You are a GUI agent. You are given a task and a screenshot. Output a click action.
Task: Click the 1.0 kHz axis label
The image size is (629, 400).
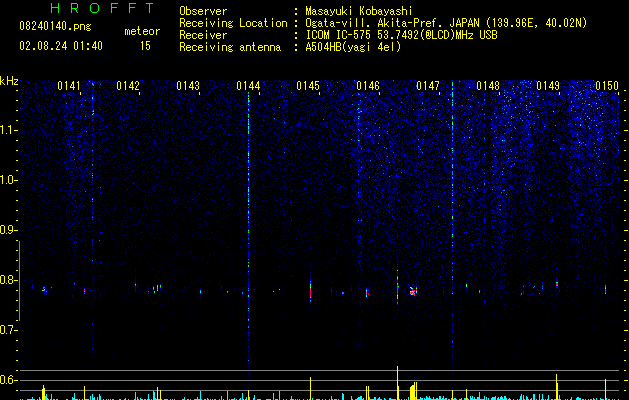8,180
